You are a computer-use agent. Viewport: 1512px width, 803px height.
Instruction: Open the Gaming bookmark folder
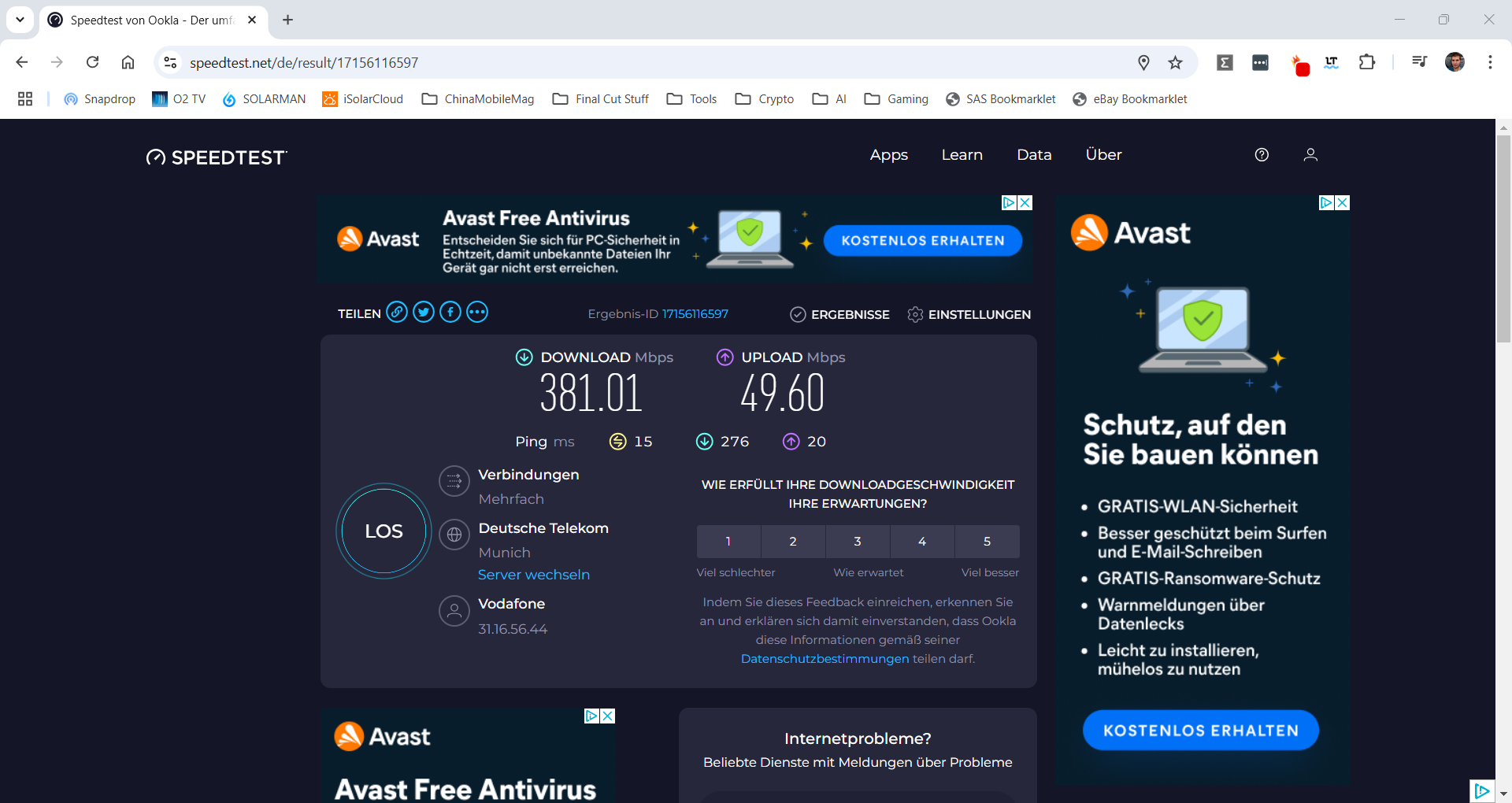pyautogui.click(x=896, y=99)
